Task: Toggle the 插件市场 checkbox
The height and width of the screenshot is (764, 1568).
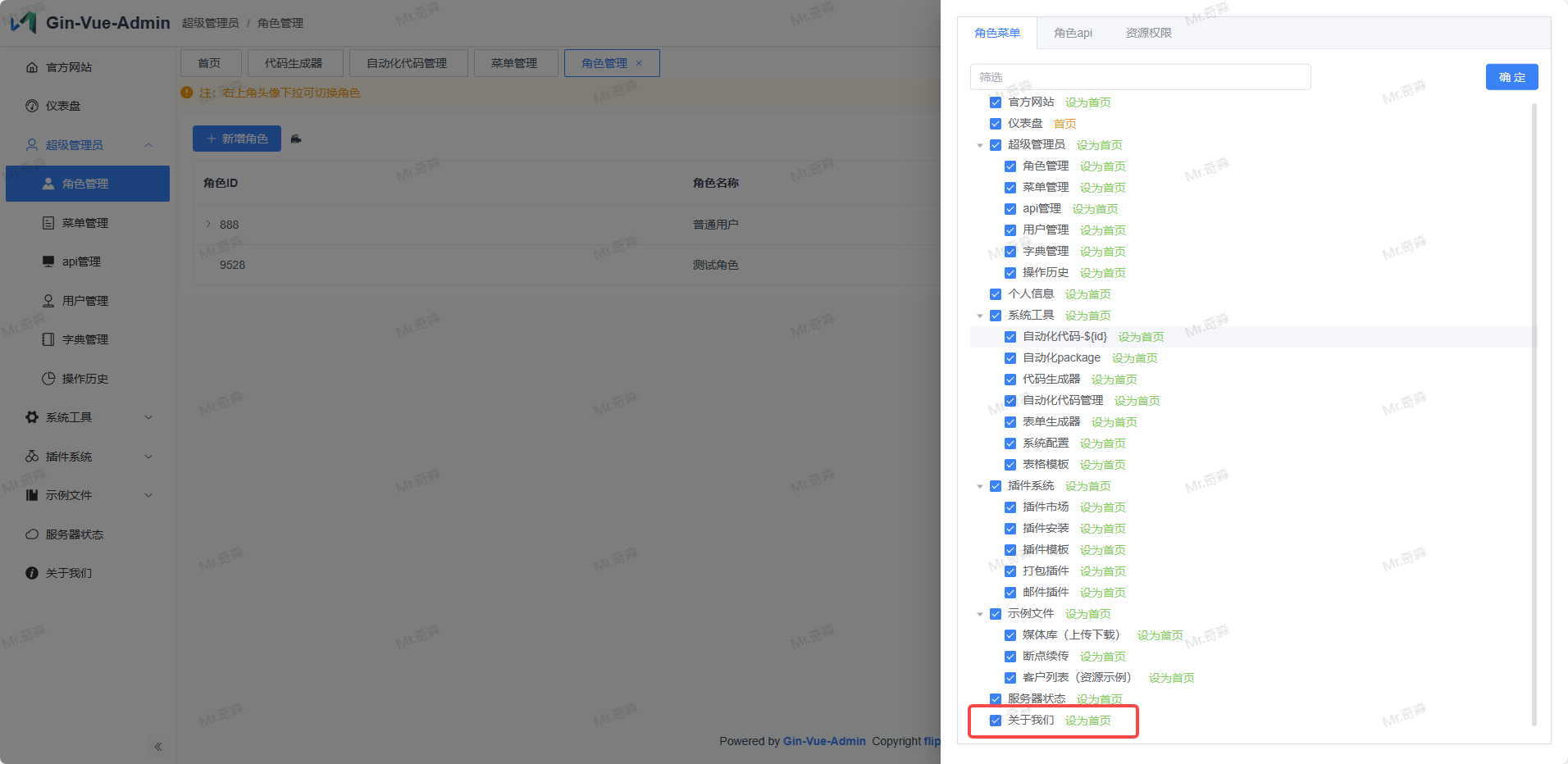Action: pyautogui.click(x=1010, y=507)
